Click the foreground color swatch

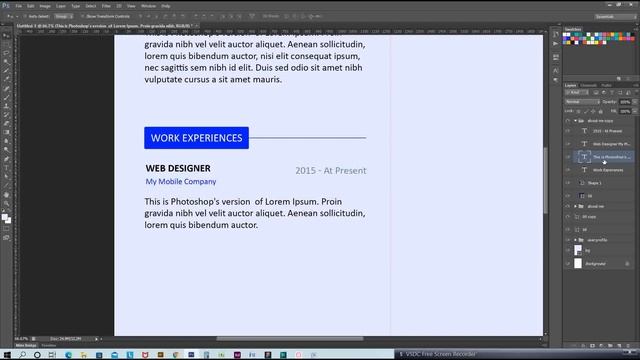coord(4,217)
